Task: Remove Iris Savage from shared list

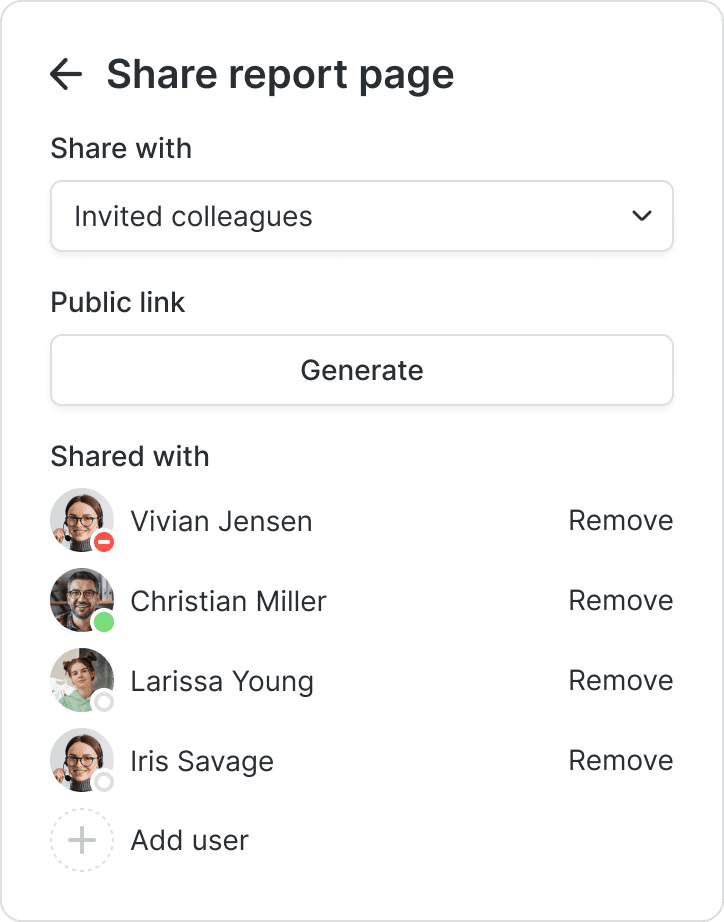Action: point(620,761)
